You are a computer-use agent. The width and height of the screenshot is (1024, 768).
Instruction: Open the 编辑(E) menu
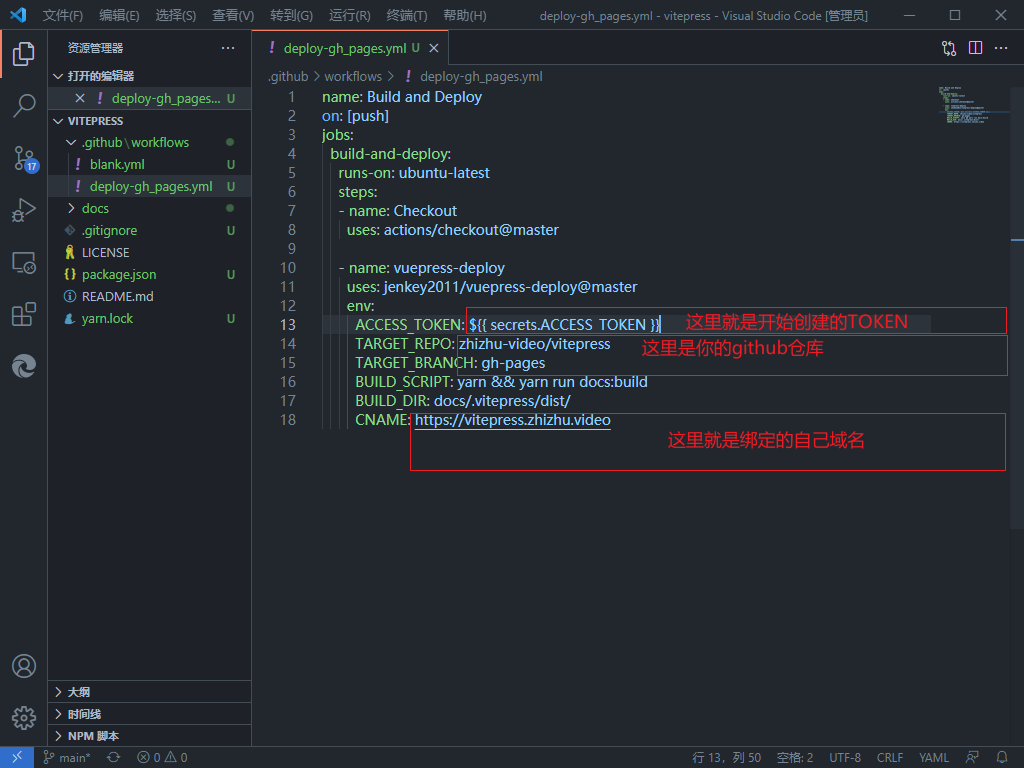tap(119, 15)
